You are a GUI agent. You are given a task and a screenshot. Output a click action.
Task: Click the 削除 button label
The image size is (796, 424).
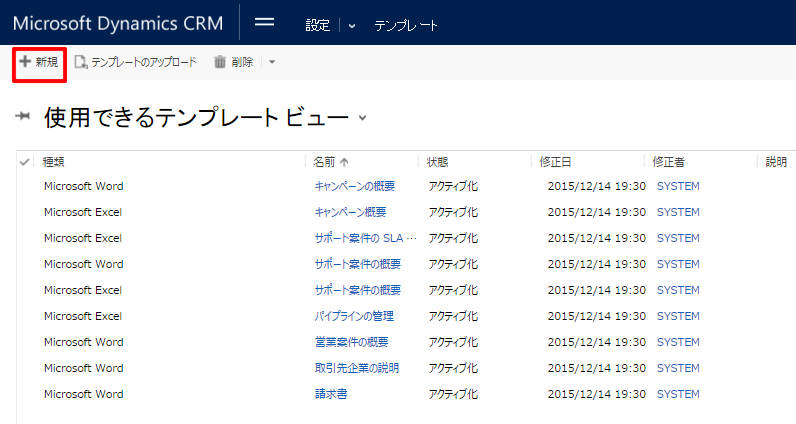(242, 62)
